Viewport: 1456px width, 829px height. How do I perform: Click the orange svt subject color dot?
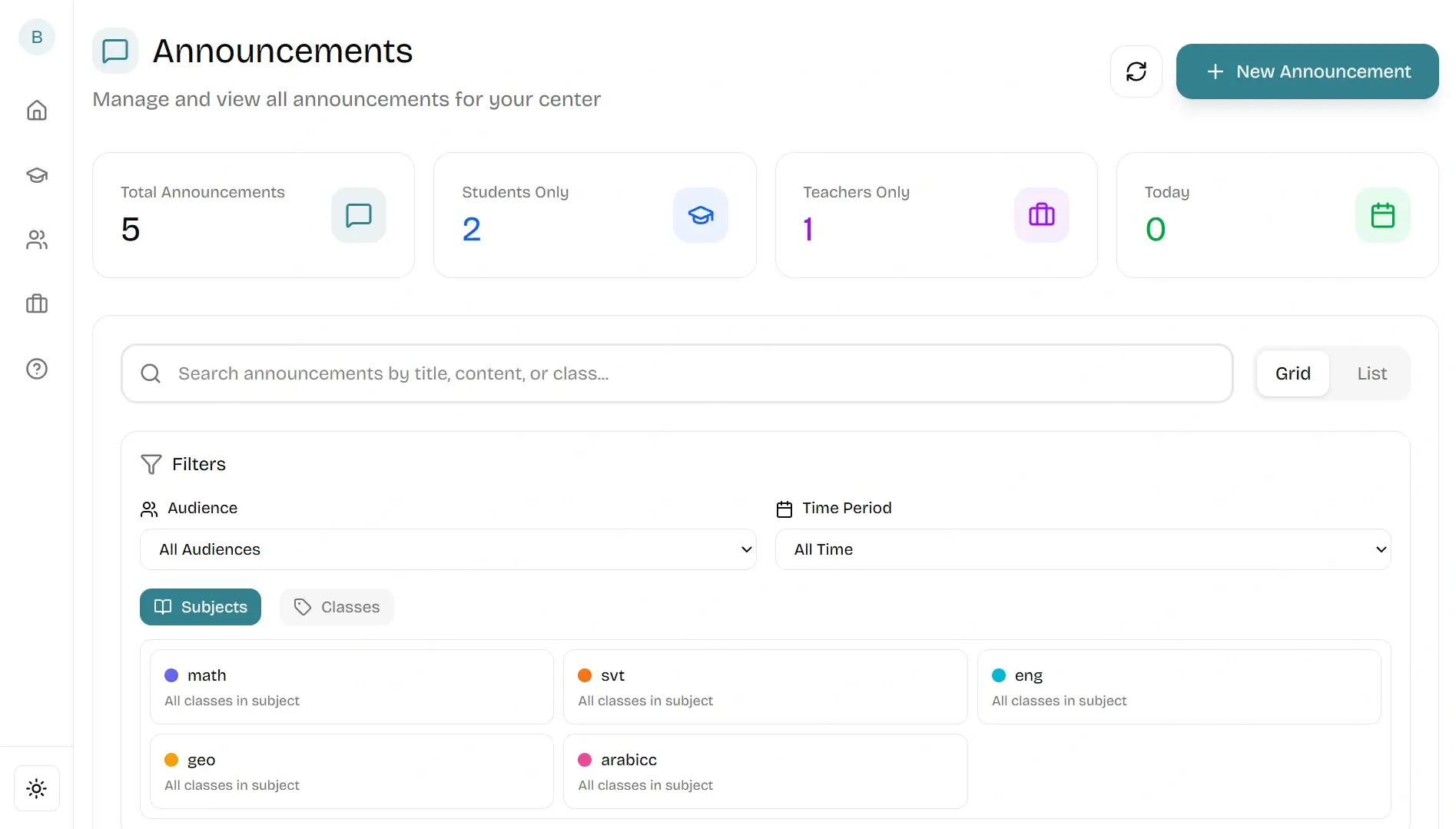click(585, 675)
